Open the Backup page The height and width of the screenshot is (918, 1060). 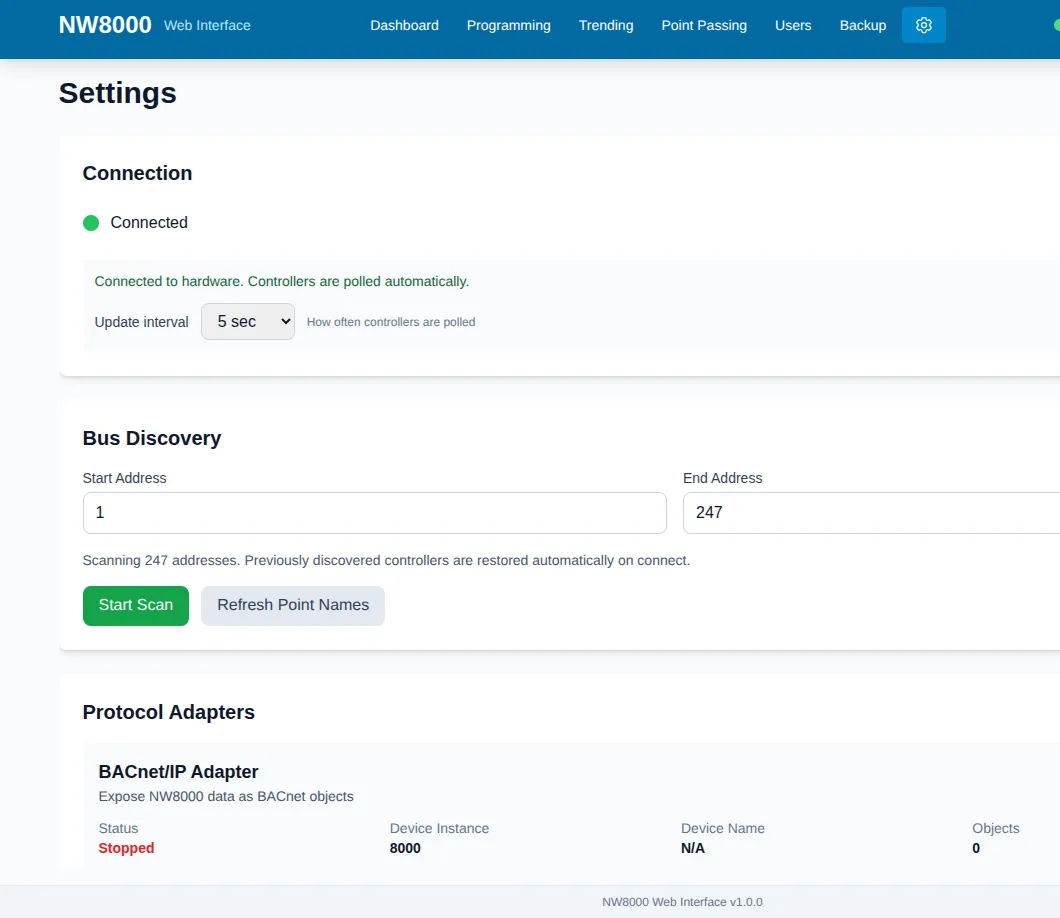863,25
